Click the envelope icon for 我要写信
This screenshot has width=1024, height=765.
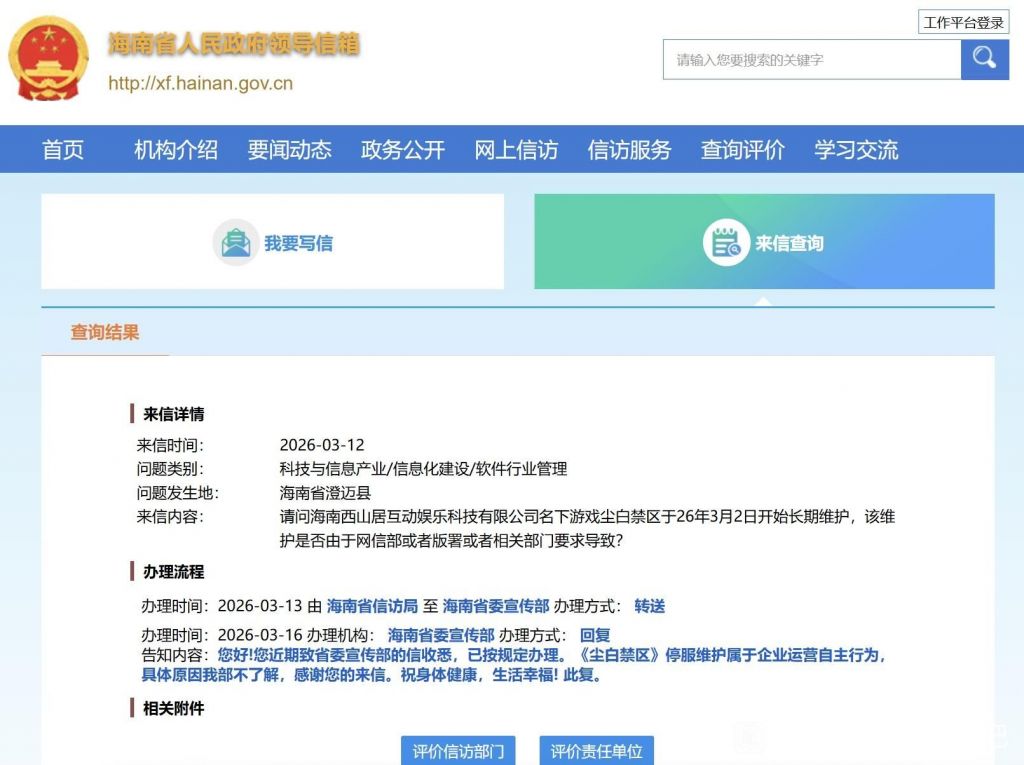pyautogui.click(x=236, y=243)
